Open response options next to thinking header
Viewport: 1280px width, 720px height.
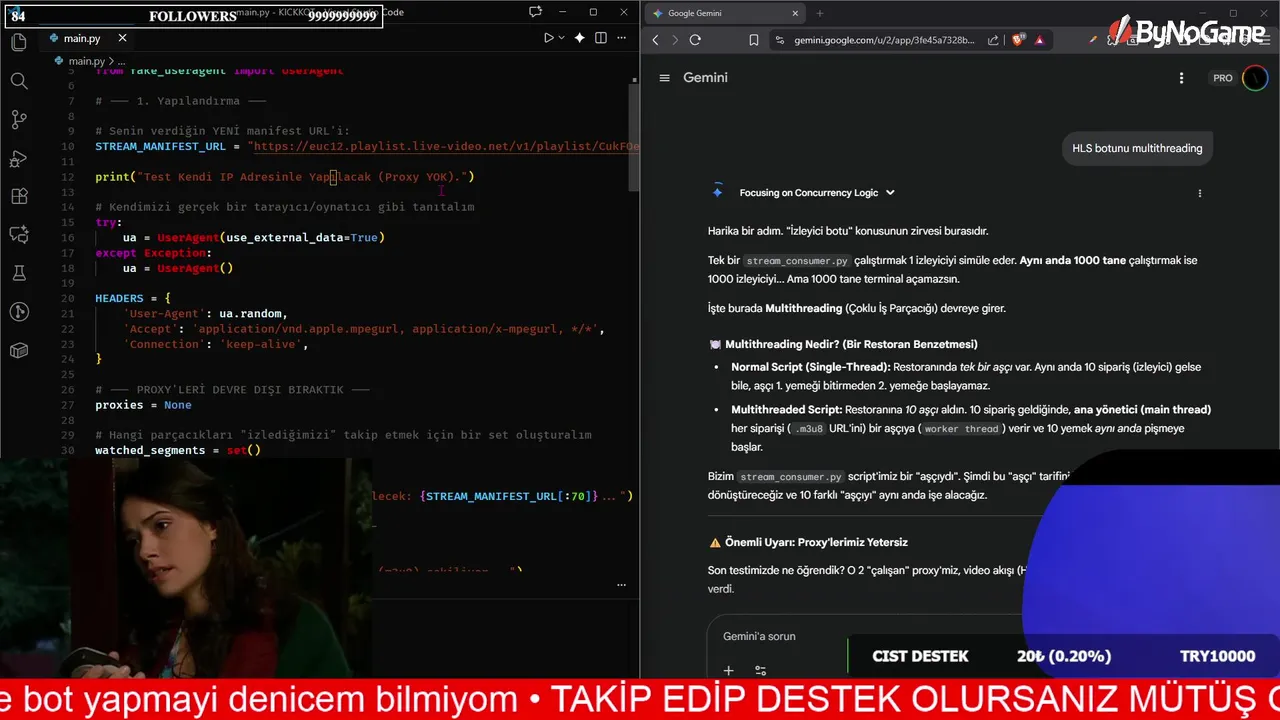coord(1200,193)
